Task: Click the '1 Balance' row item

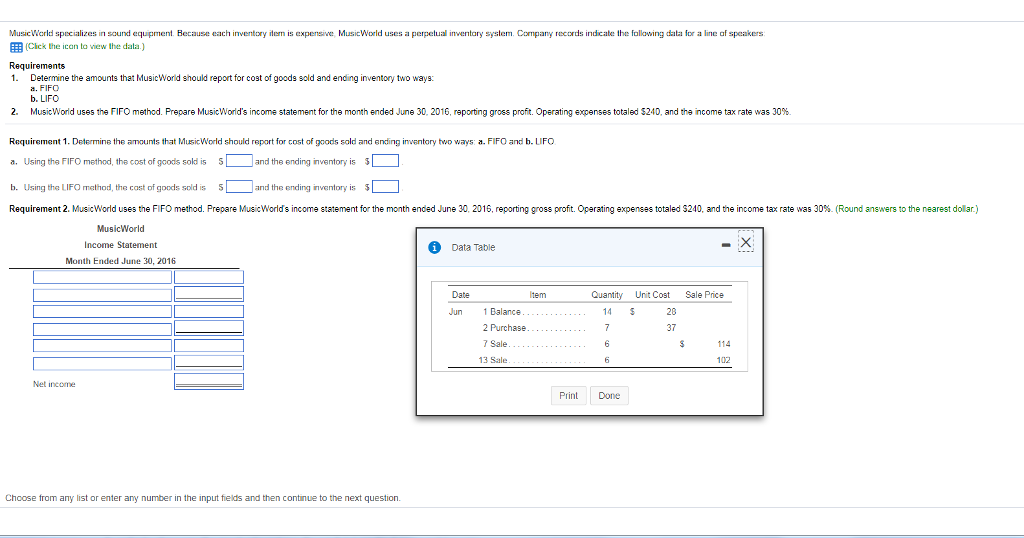Action: pyautogui.click(x=502, y=312)
